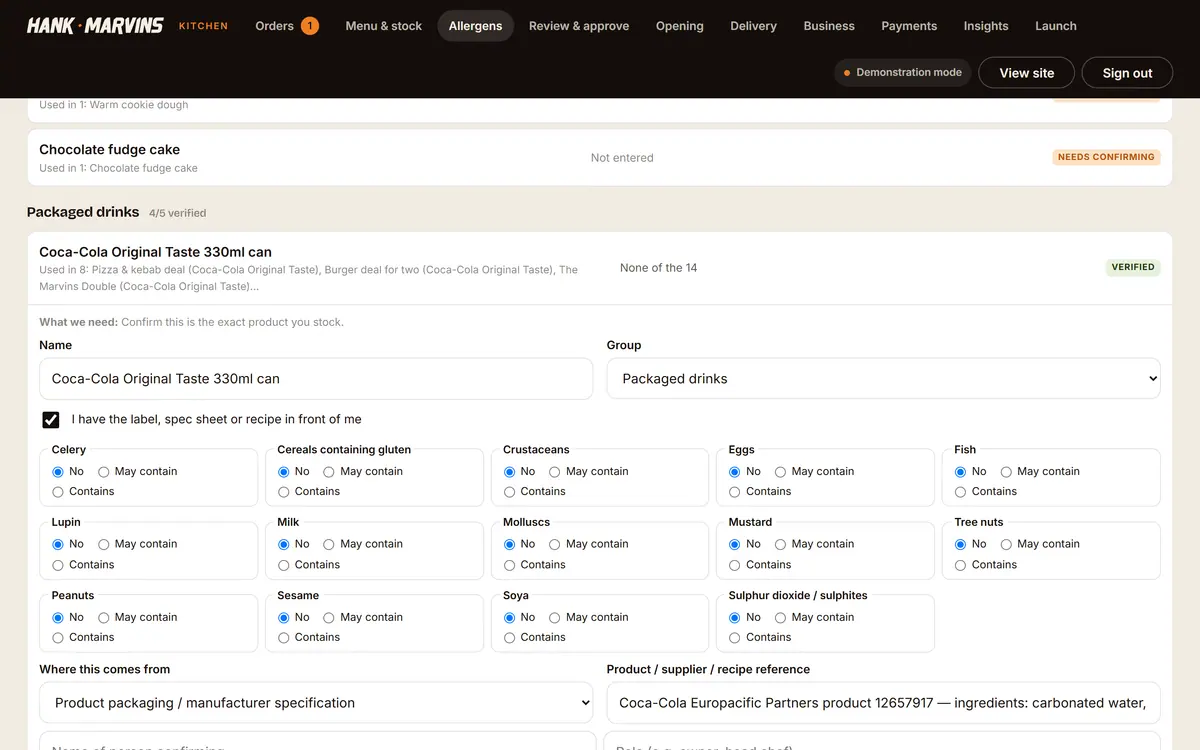Switch to the Allergens tab
1200x750 pixels.
tap(476, 26)
